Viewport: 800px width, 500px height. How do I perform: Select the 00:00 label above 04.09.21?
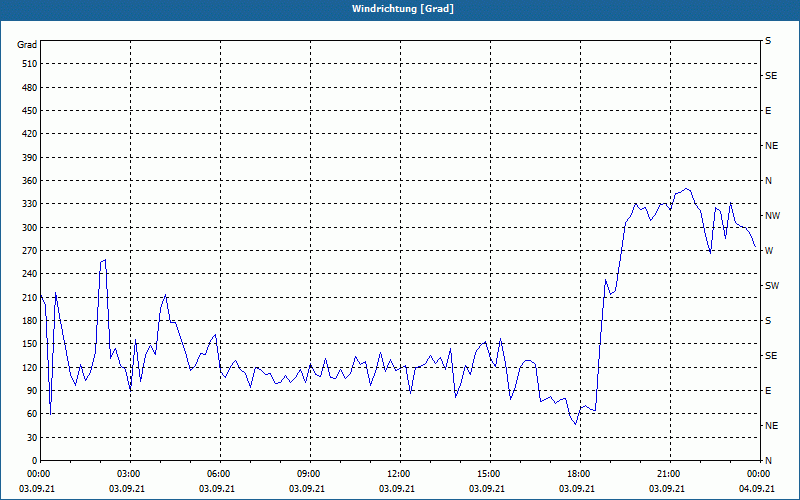pyautogui.click(x=760, y=473)
